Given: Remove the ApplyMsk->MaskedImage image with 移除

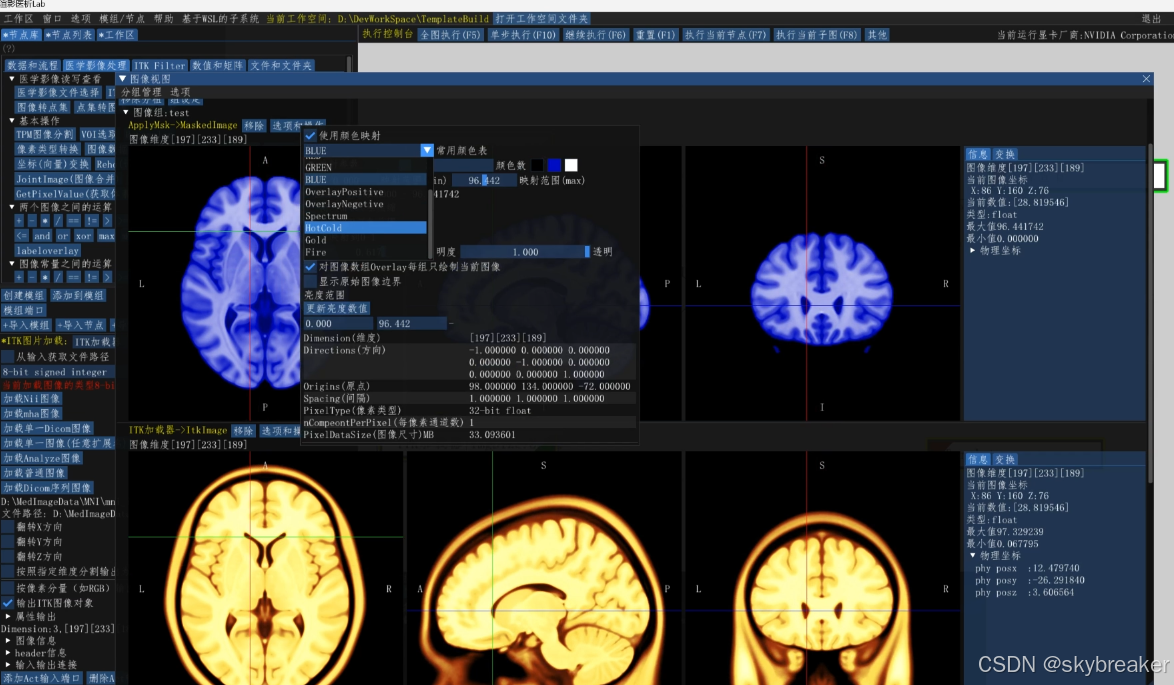Looking at the screenshot, I should pos(254,126).
